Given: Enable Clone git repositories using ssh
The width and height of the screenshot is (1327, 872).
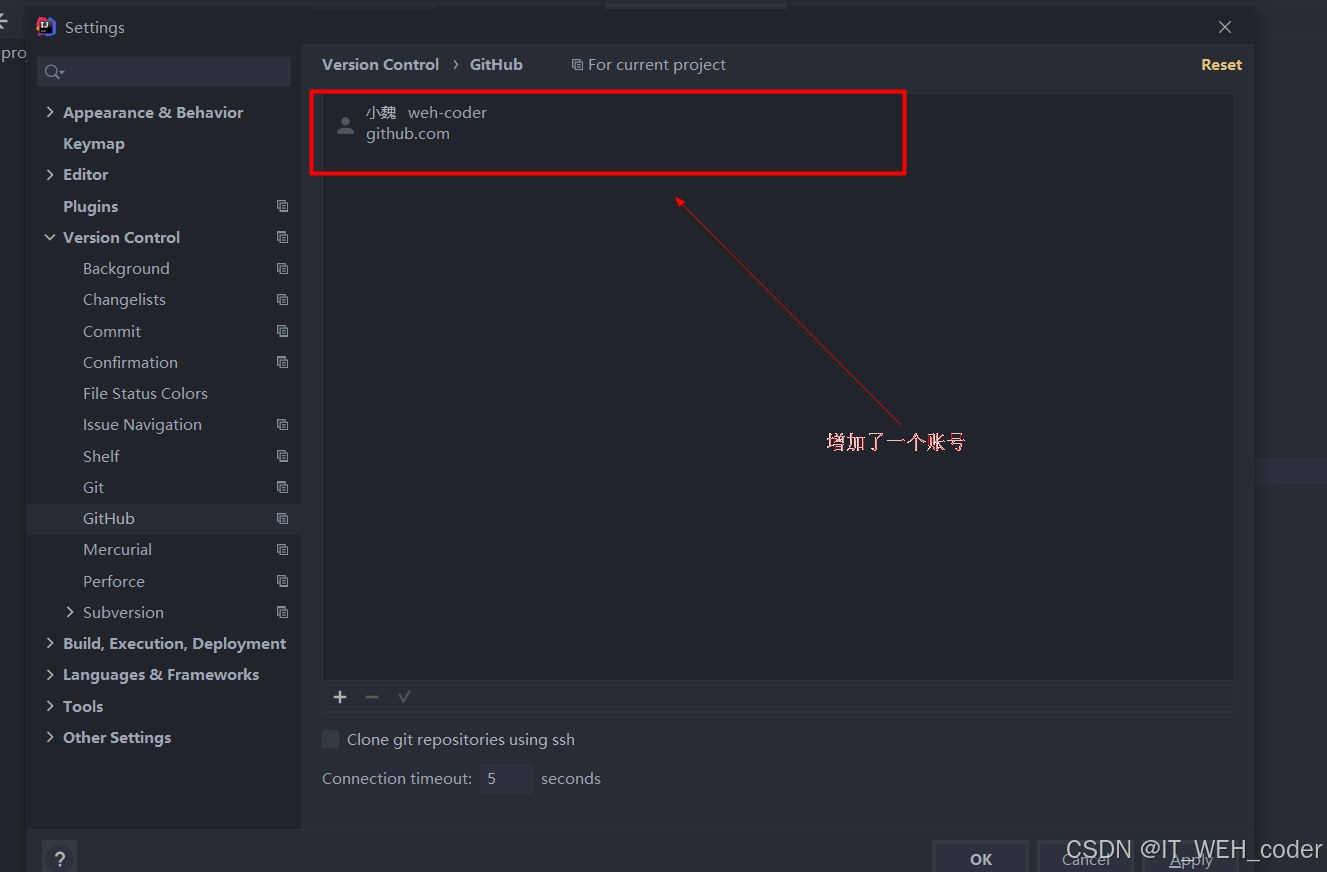Looking at the screenshot, I should 330,740.
